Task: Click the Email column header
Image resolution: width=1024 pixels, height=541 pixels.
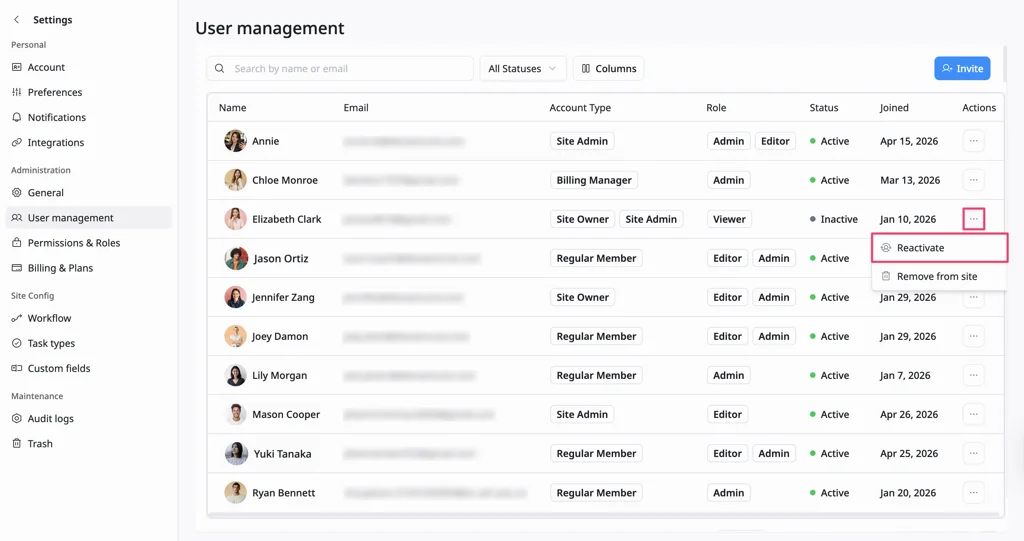Action: [356, 108]
